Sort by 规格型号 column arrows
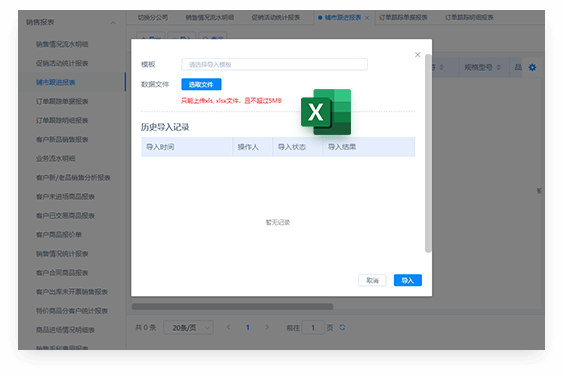This screenshot has height=376, width=563. tap(498, 67)
